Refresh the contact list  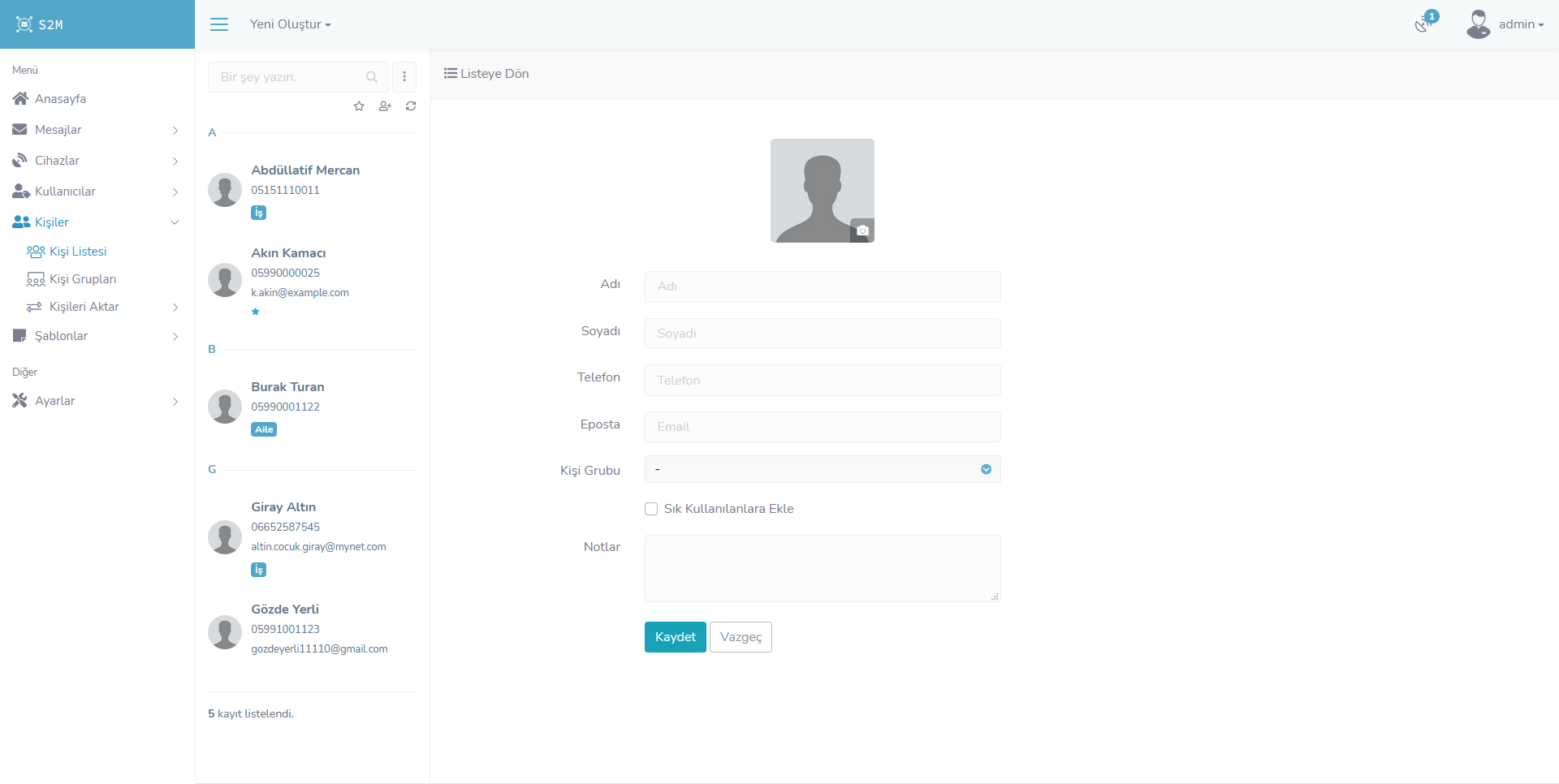tap(411, 106)
